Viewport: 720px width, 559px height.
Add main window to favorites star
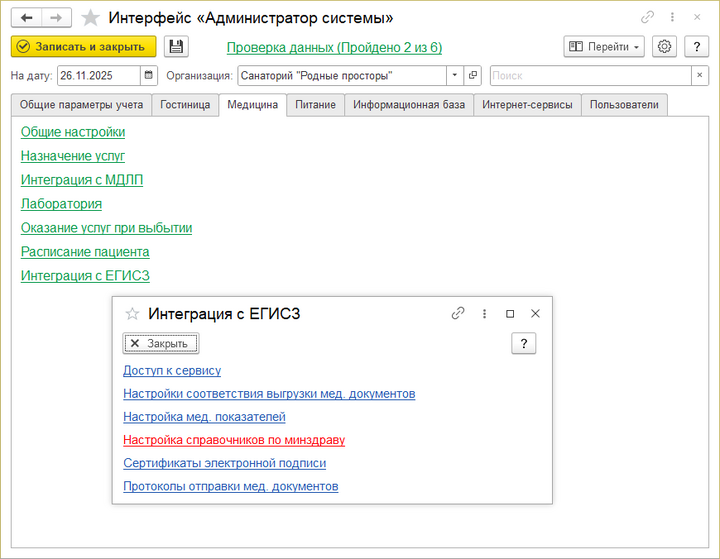coord(91,18)
